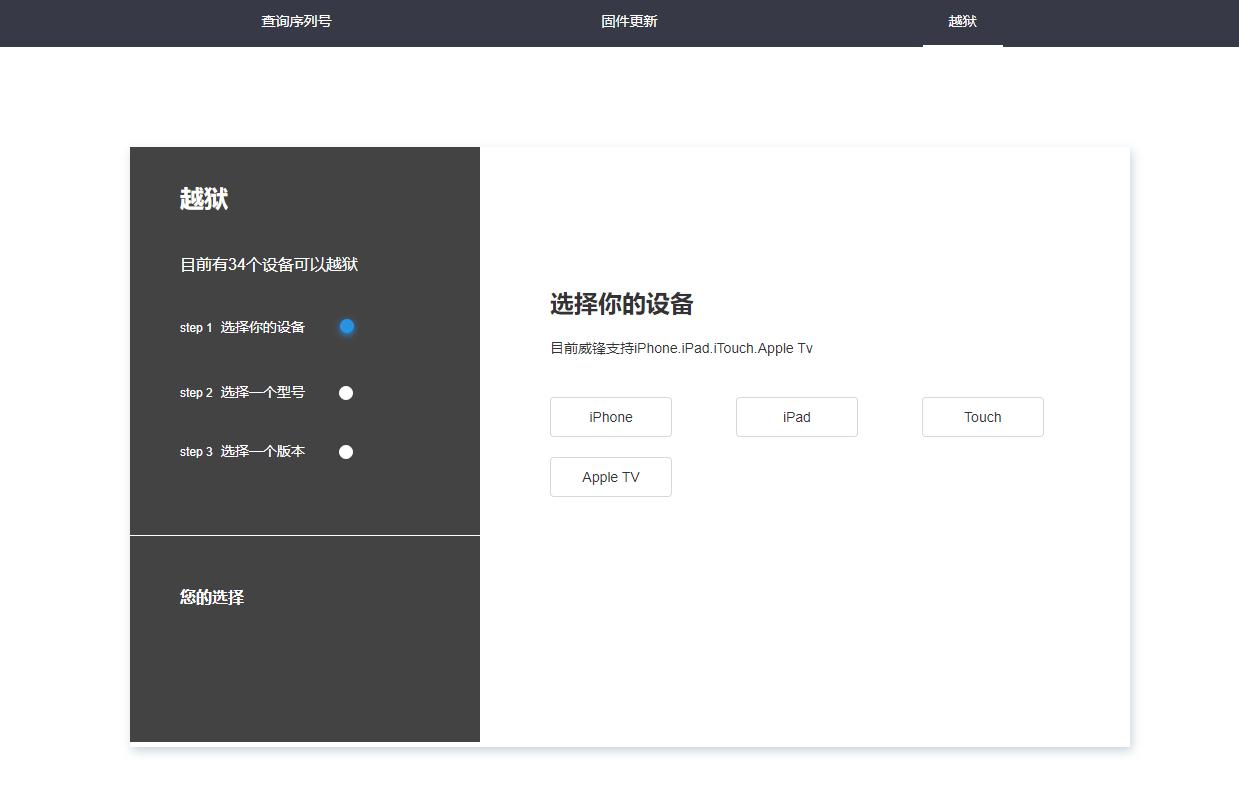Screen dimensions: 1239x800
Task: Click the 越狱 sidebar heading
Action: click(x=204, y=199)
